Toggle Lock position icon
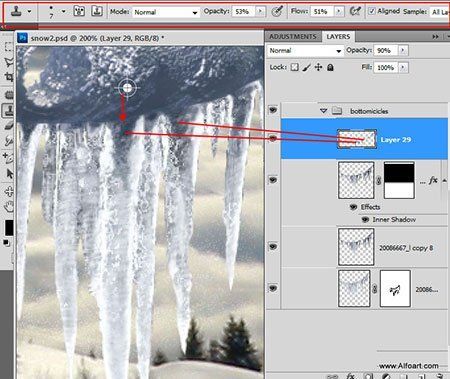The height and width of the screenshot is (379, 450). (318, 67)
